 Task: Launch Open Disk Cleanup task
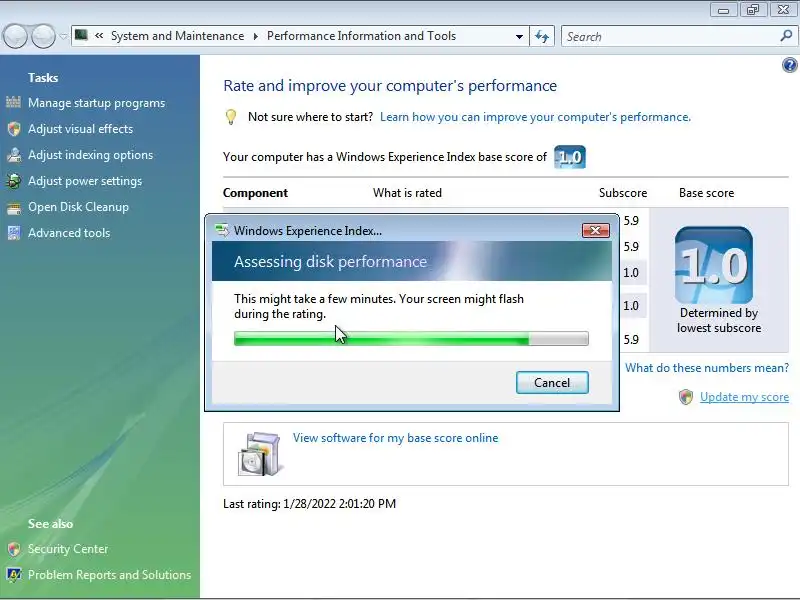point(79,207)
